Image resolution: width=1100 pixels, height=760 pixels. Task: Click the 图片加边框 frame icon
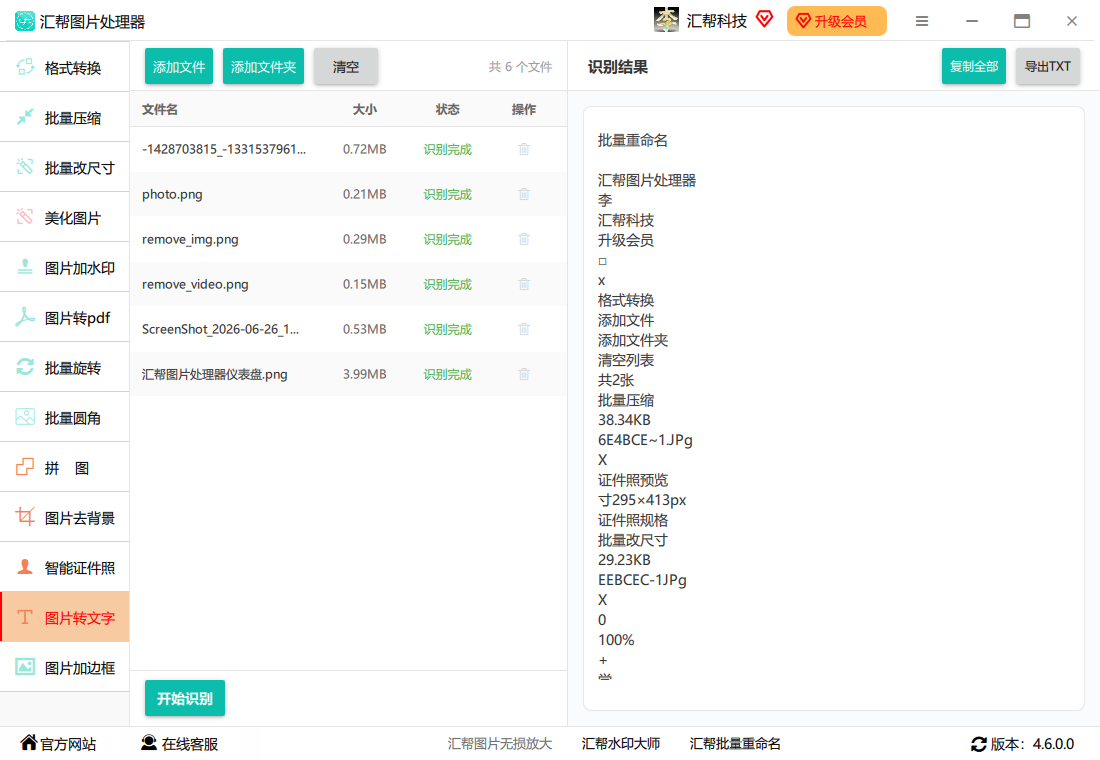pyautogui.click(x=25, y=667)
